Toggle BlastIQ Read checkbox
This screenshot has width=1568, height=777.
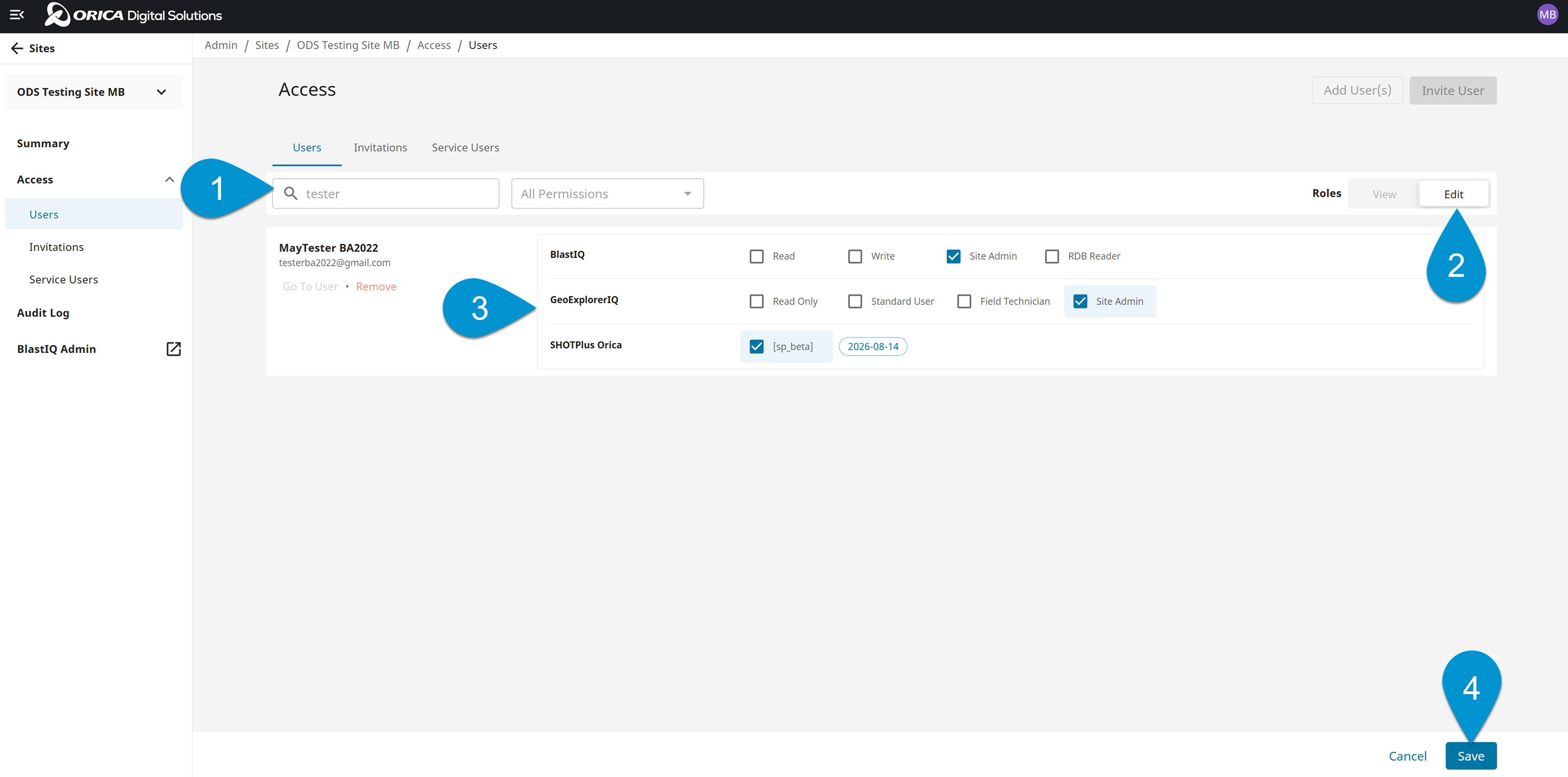click(757, 257)
